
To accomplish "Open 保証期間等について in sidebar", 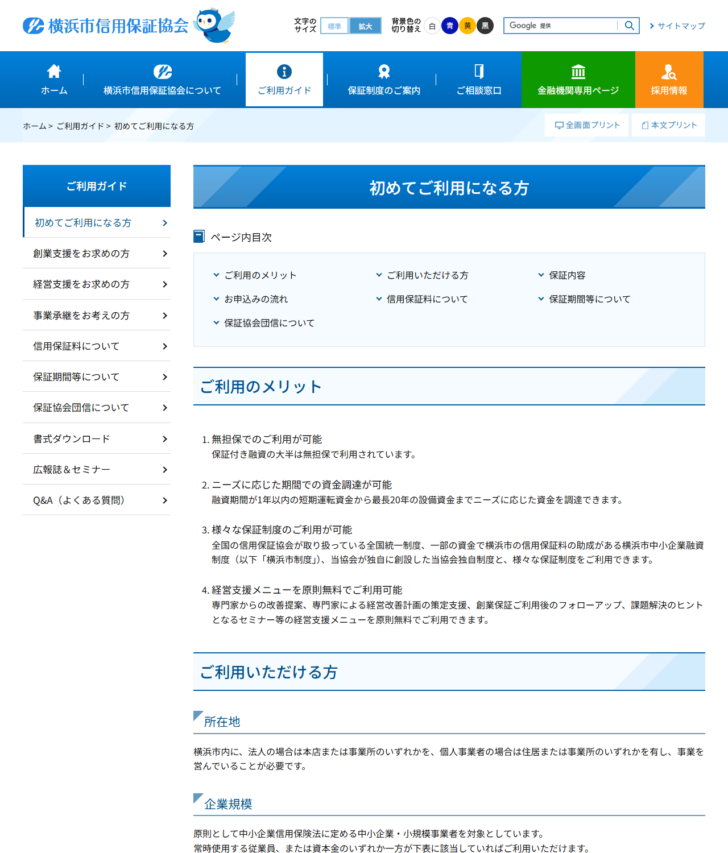I will [97, 377].
